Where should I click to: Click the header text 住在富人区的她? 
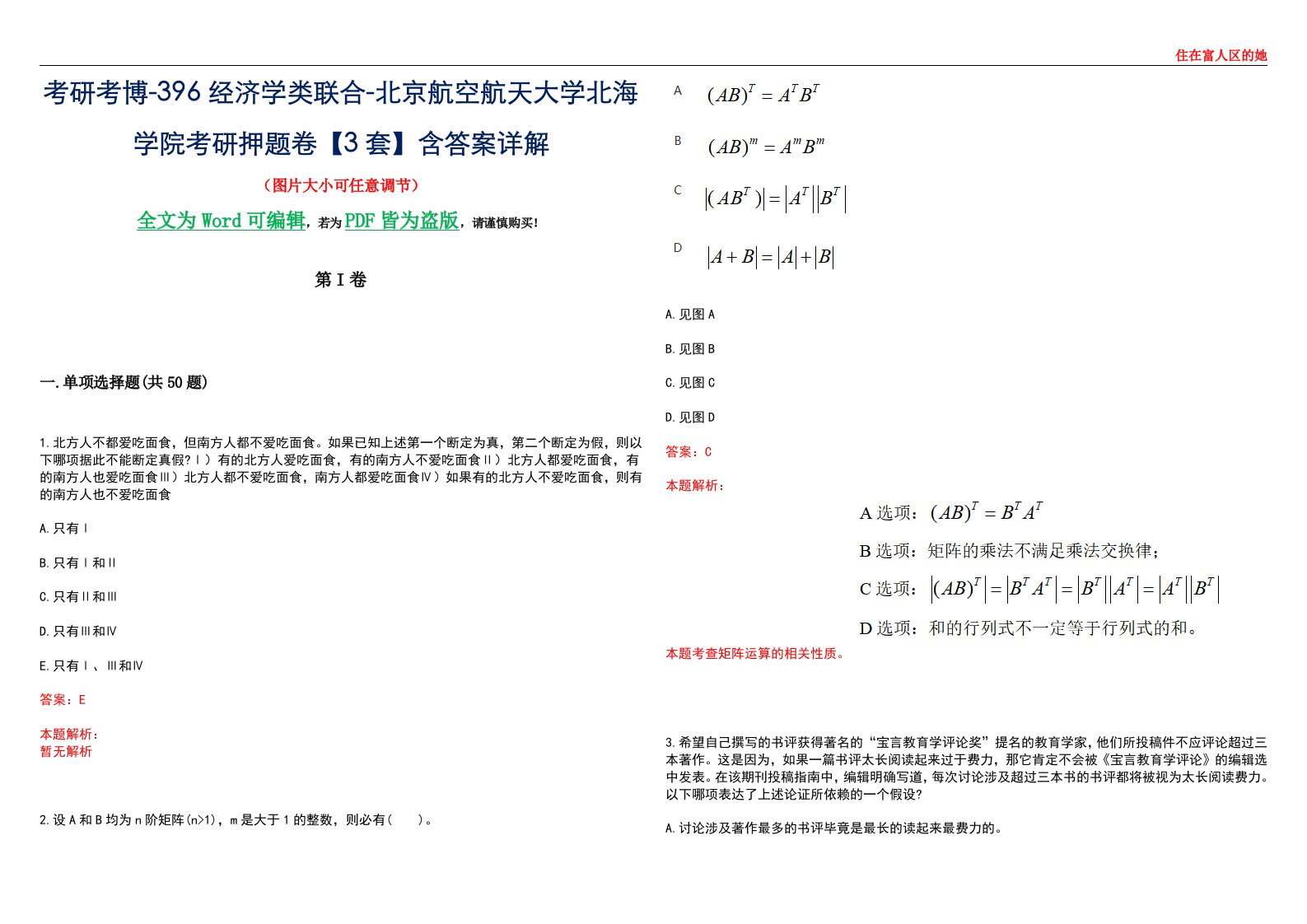tap(1221, 55)
